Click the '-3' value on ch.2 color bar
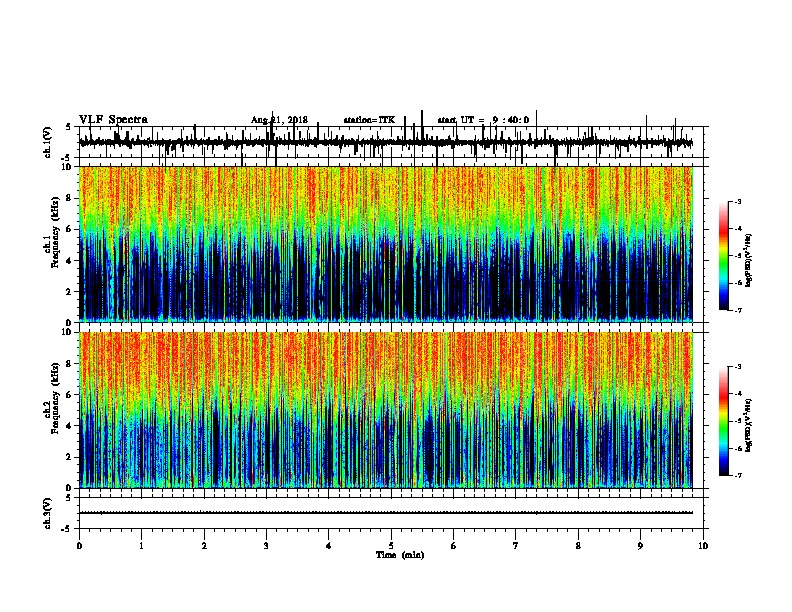Image resolution: width=792 pixels, height=612 pixels. coord(738,367)
